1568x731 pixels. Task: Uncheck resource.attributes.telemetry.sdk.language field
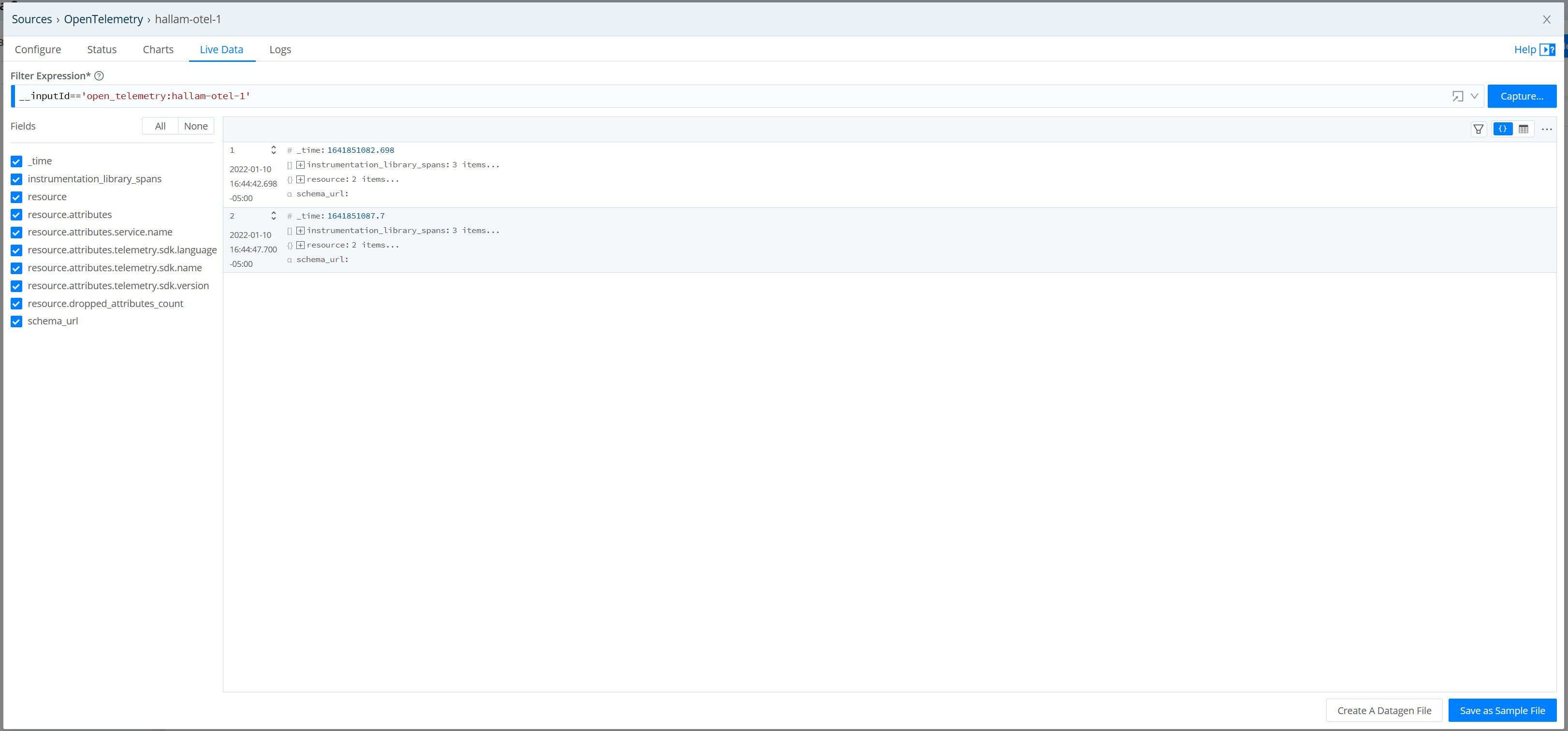[x=16, y=249]
